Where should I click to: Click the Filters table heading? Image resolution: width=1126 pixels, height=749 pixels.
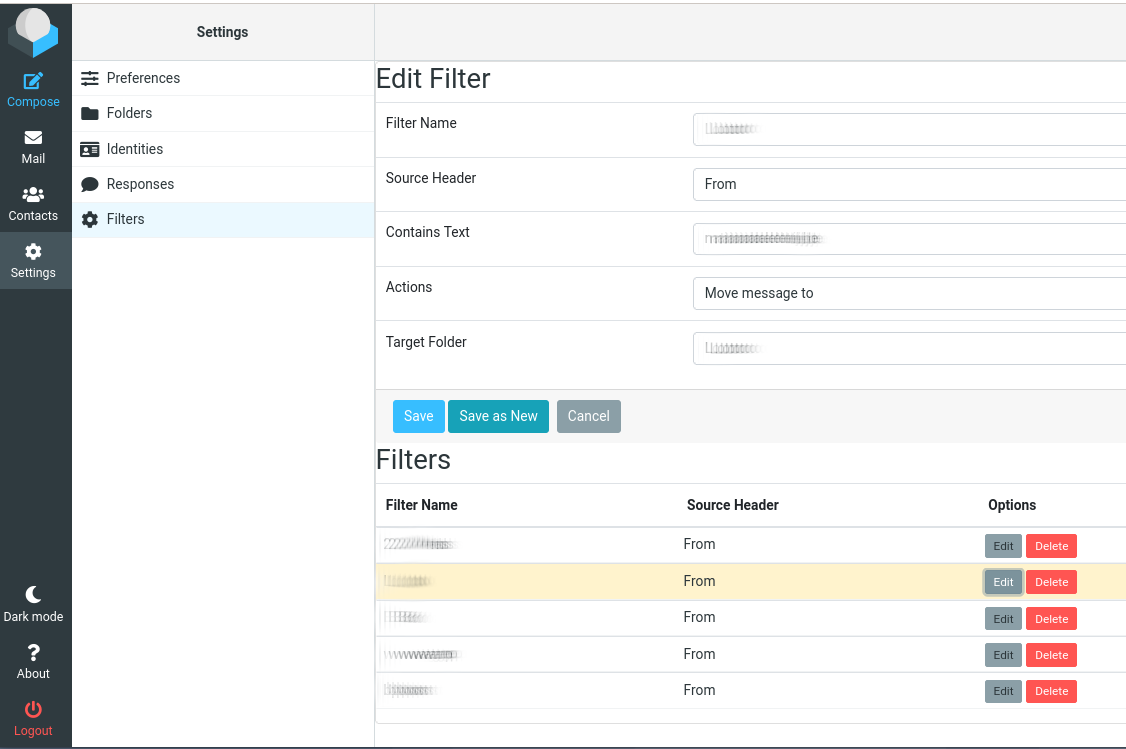click(x=414, y=460)
